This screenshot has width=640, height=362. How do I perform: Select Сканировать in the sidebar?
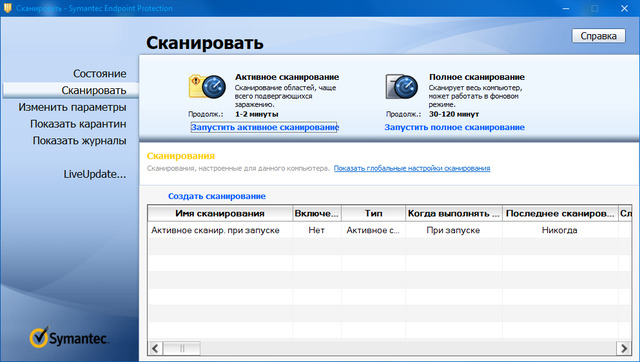(x=71, y=90)
